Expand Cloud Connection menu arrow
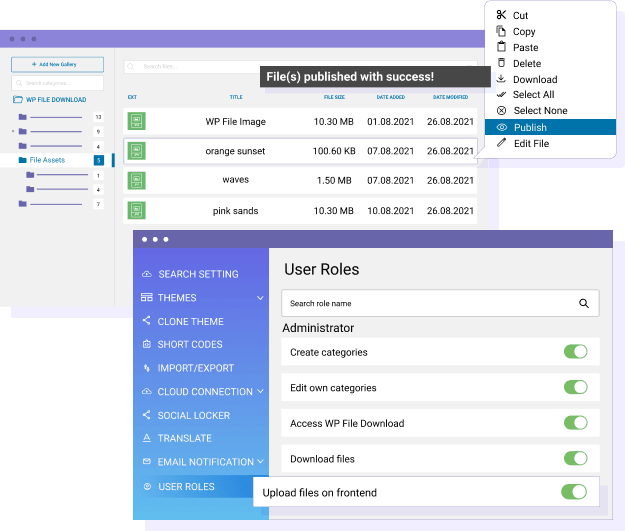This screenshot has width=625, height=531. 260,392
